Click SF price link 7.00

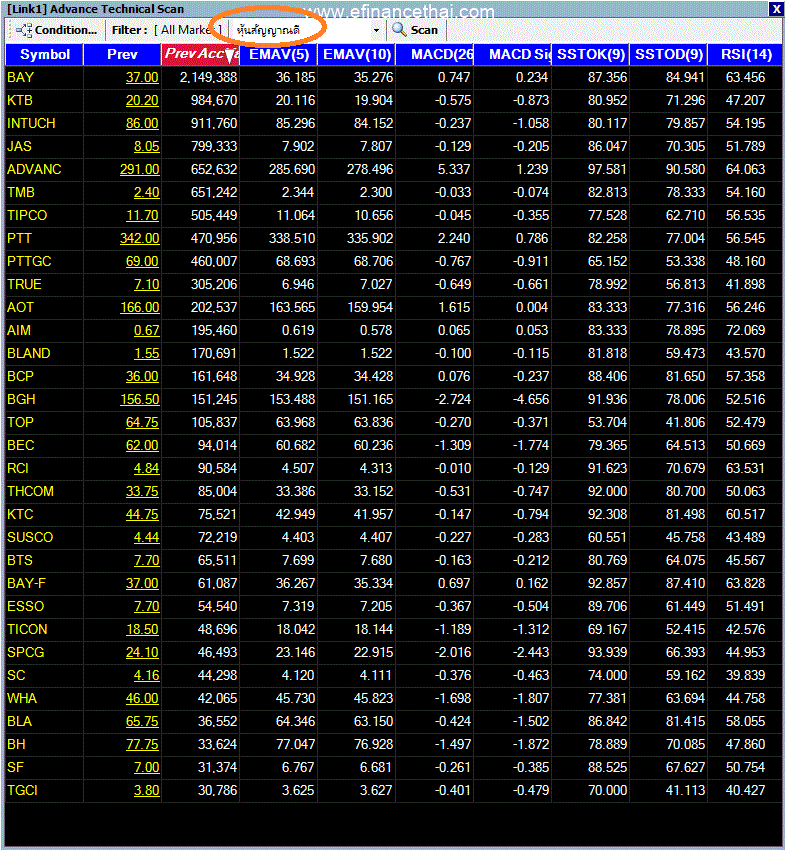[147, 767]
